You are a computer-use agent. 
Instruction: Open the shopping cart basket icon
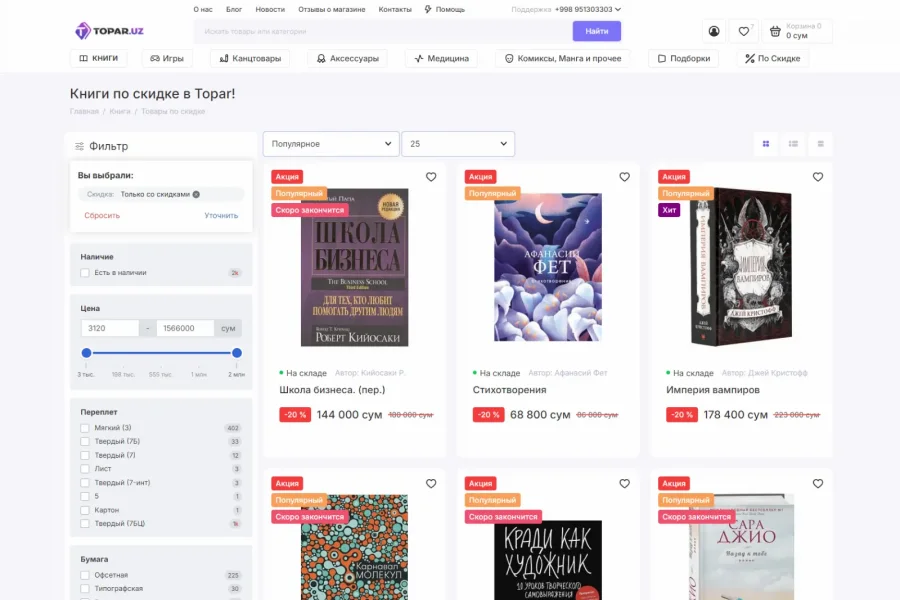(x=775, y=31)
